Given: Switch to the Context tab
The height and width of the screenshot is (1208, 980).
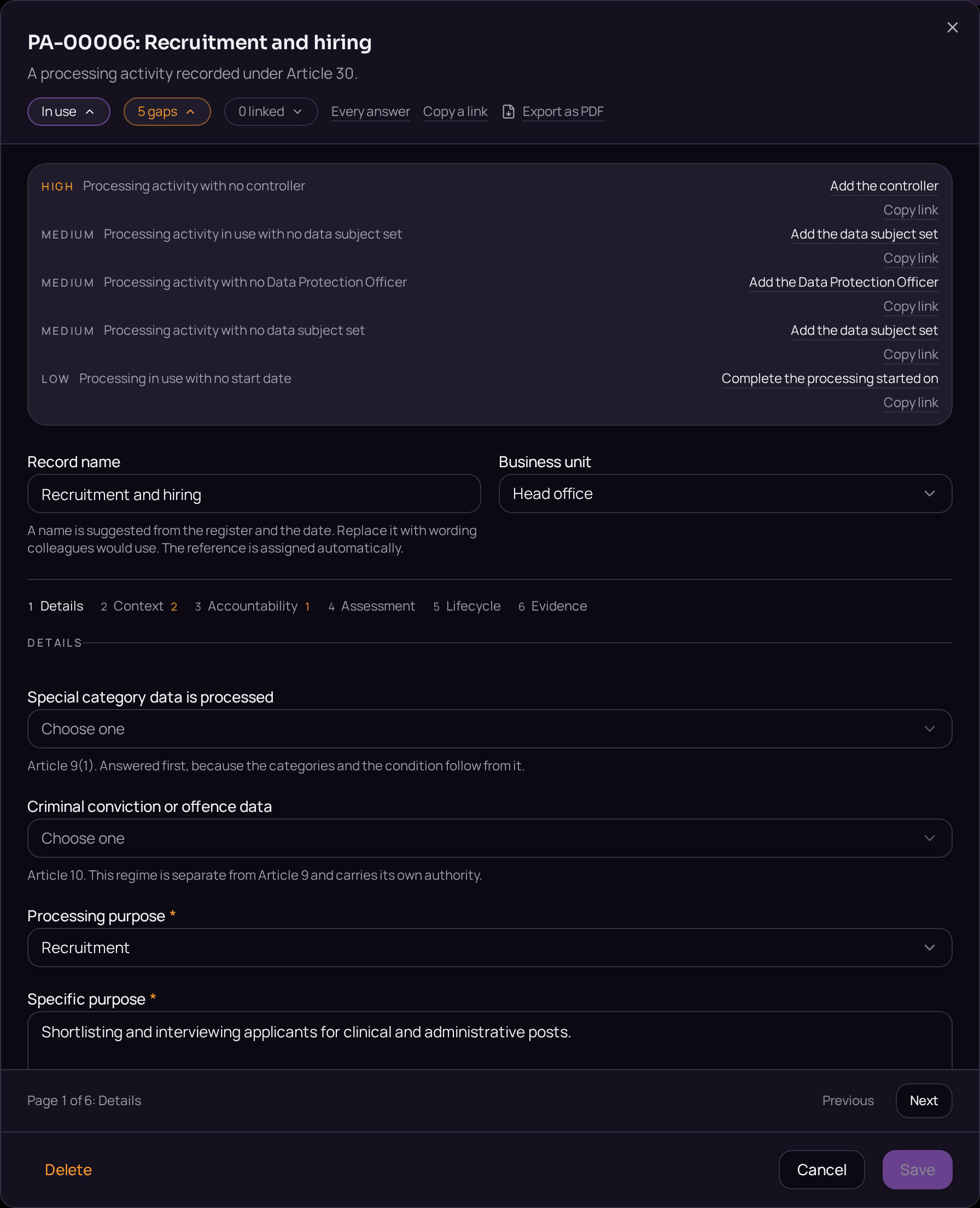Looking at the screenshot, I should (139, 606).
